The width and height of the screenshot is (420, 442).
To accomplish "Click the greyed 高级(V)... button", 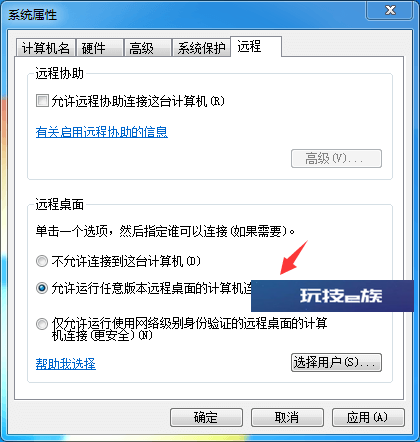I will [336, 158].
